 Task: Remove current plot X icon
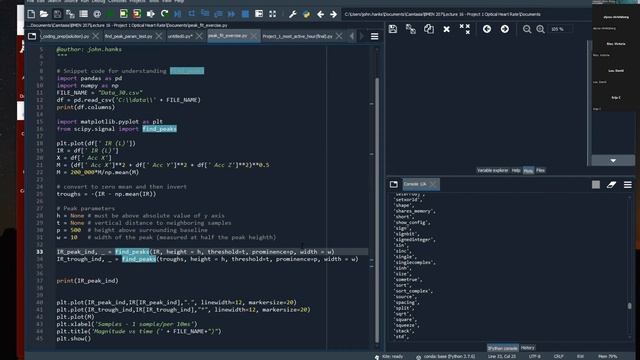[447, 29]
